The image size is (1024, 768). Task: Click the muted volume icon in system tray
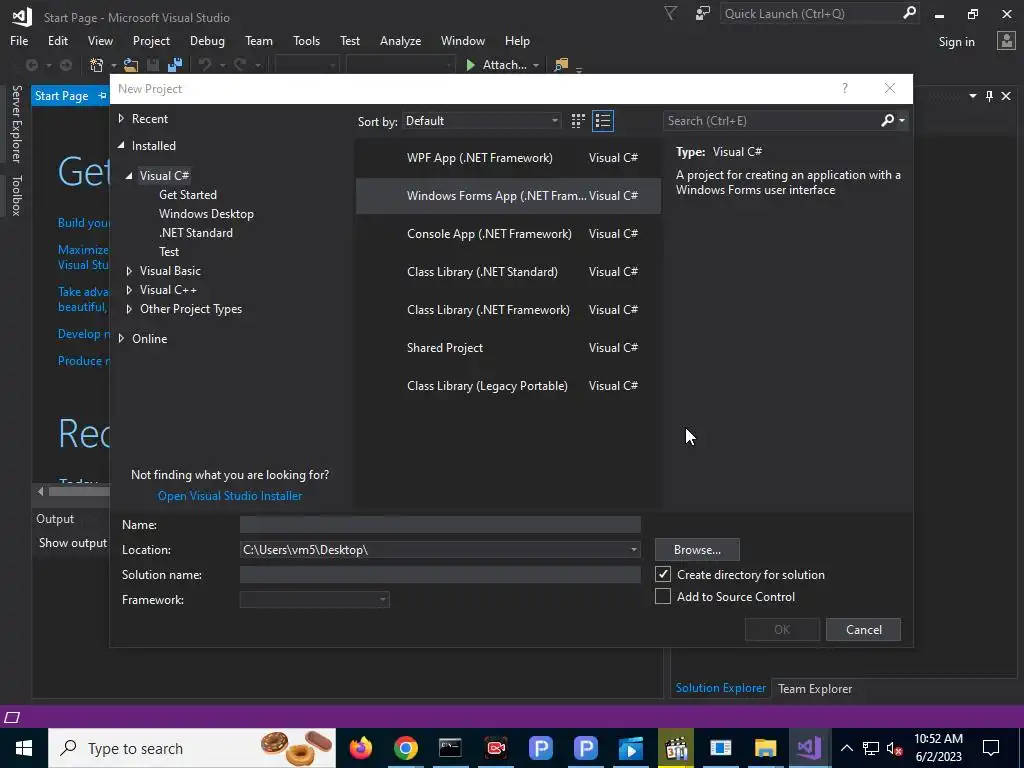pyautogui.click(x=895, y=748)
